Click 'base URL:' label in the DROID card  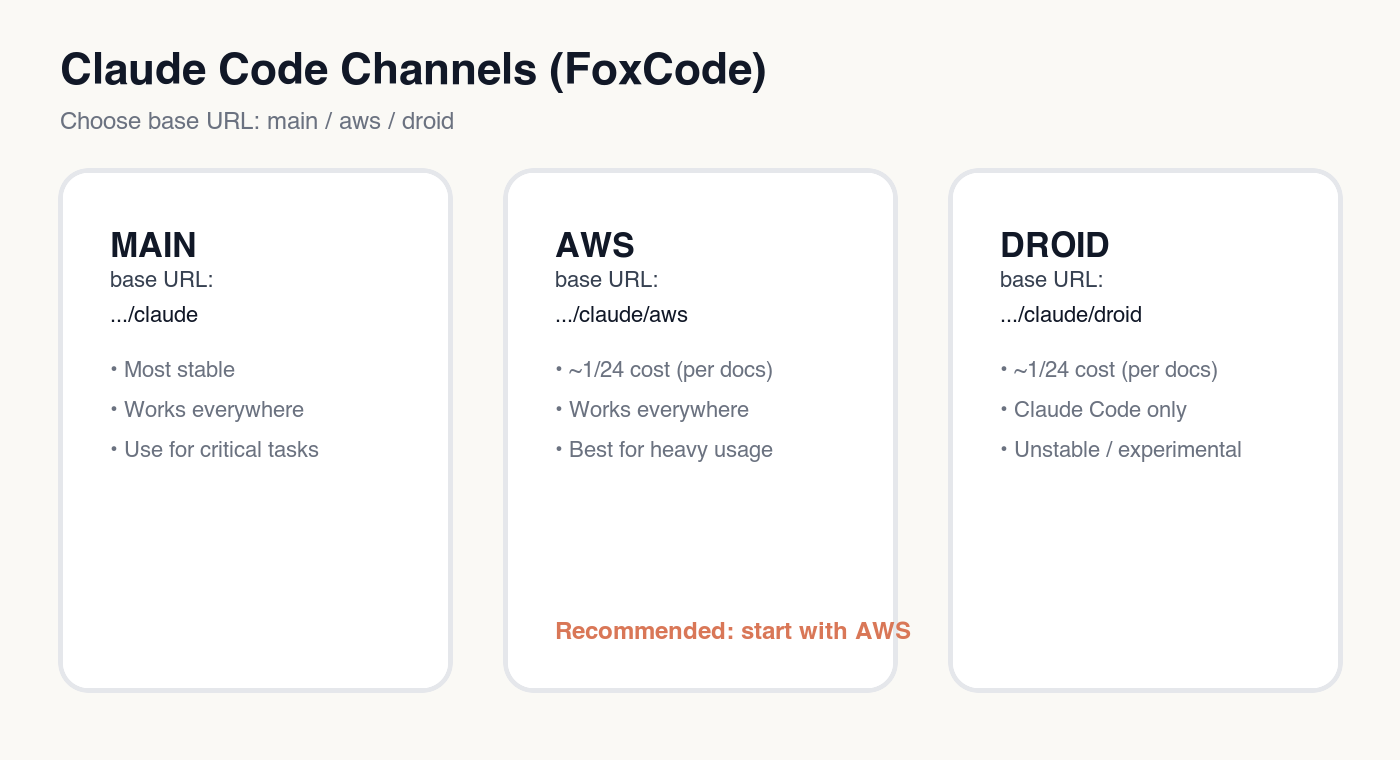[x=1052, y=280]
